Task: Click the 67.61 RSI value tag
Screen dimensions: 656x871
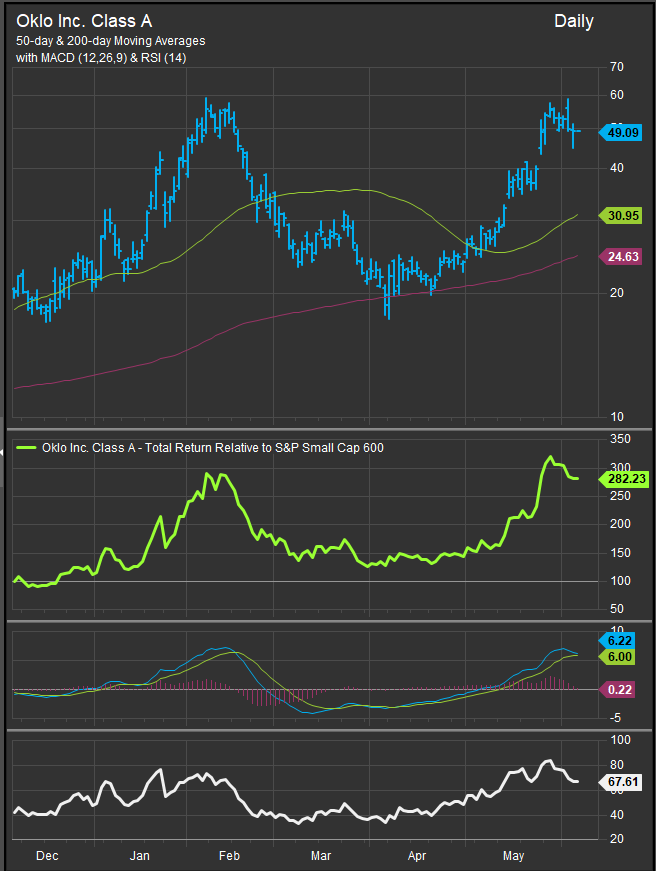Action: pyautogui.click(x=620, y=782)
